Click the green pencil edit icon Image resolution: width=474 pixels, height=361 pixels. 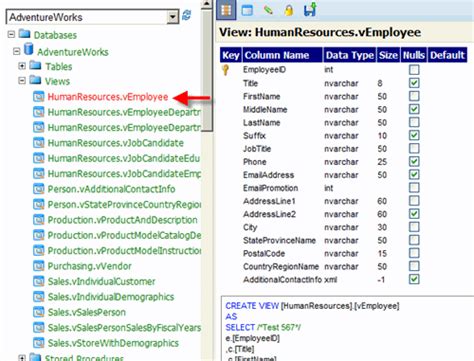click(268, 10)
